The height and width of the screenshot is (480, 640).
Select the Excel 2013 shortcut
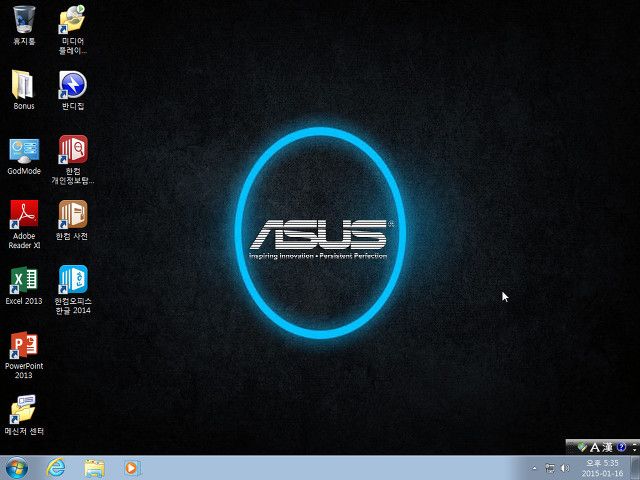(24, 286)
